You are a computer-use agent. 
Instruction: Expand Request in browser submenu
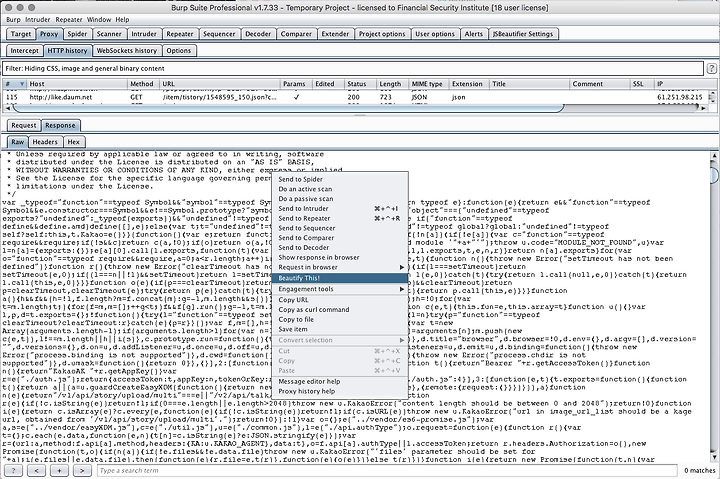340,267
